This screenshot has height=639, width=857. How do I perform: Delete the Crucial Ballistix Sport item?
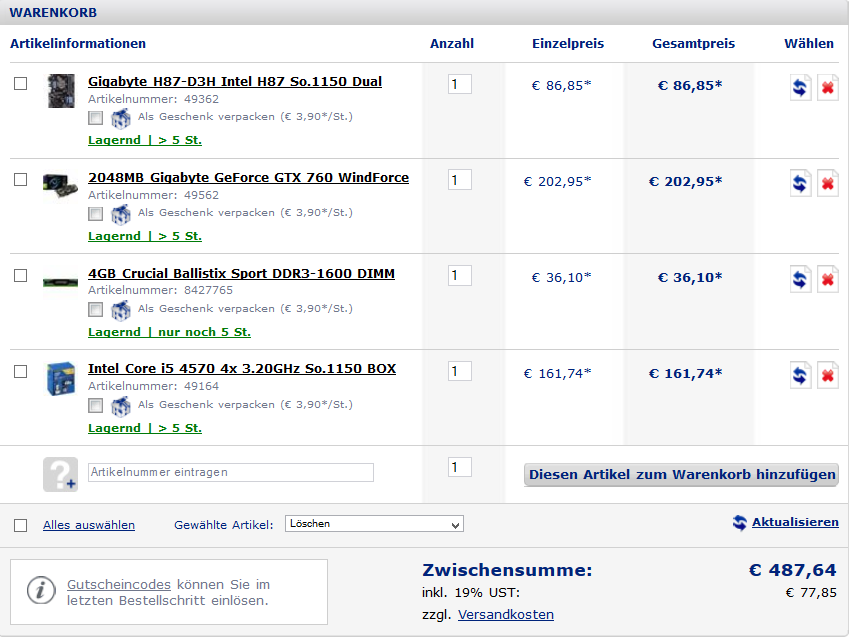[x=827, y=279]
